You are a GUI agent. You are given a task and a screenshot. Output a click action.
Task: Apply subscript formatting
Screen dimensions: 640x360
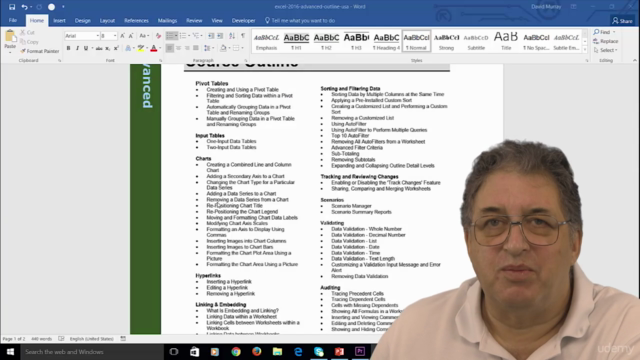click(x=107, y=48)
